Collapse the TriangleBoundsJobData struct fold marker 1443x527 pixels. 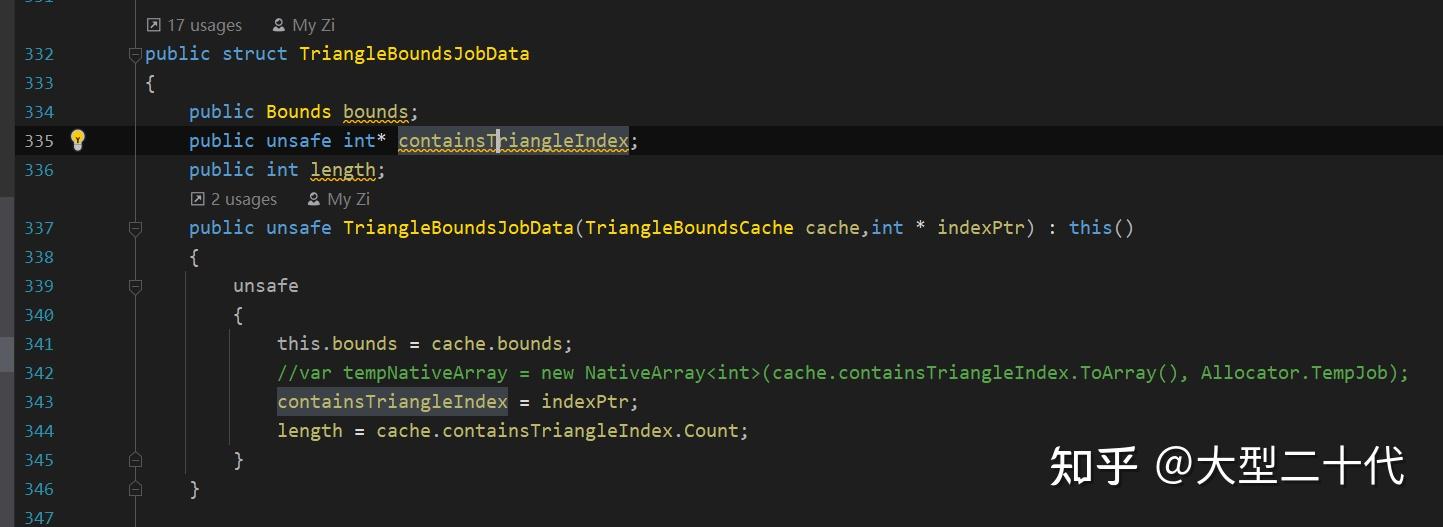point(136,54)
